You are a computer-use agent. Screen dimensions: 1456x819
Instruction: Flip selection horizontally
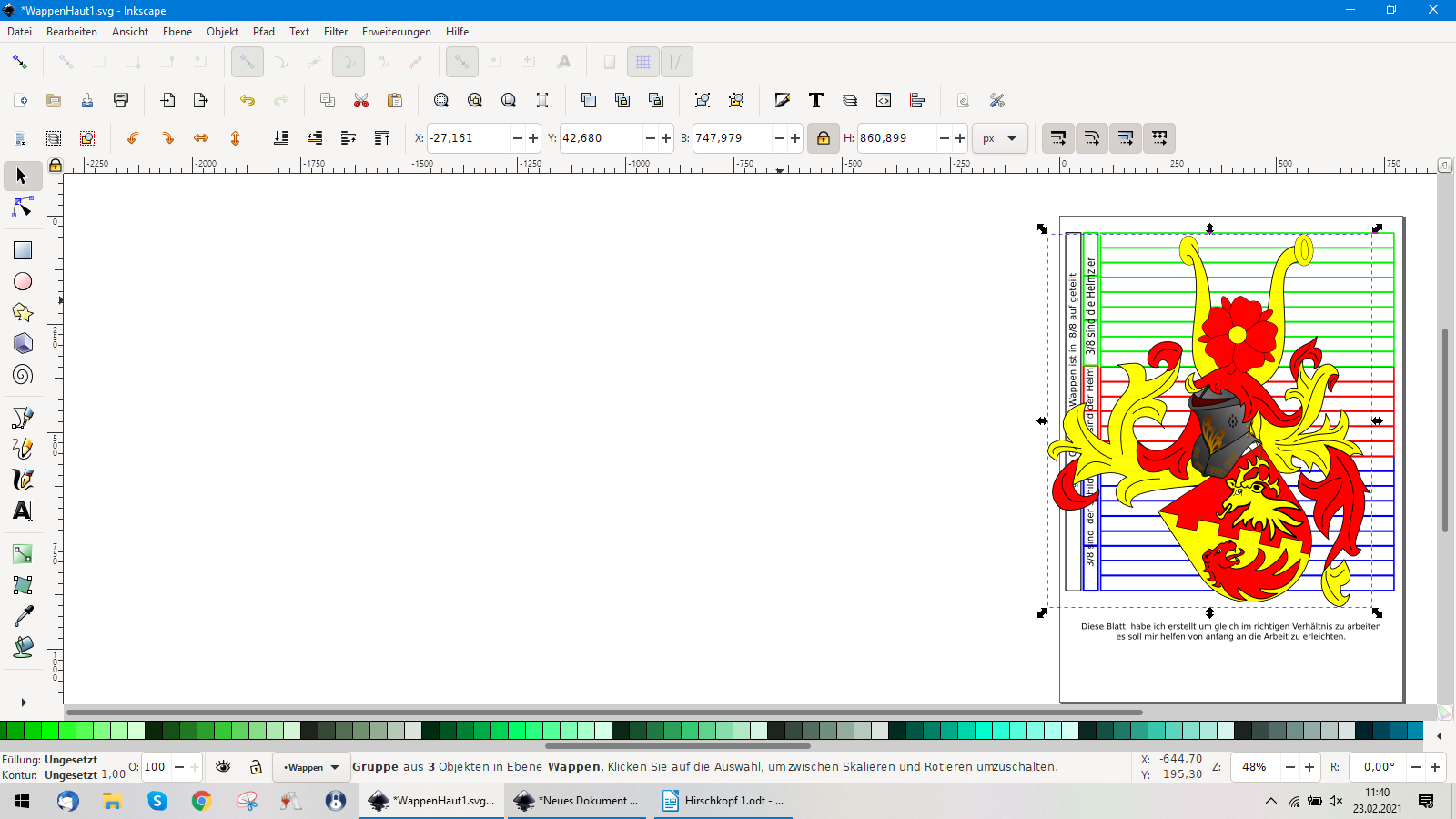coord(201,138)
